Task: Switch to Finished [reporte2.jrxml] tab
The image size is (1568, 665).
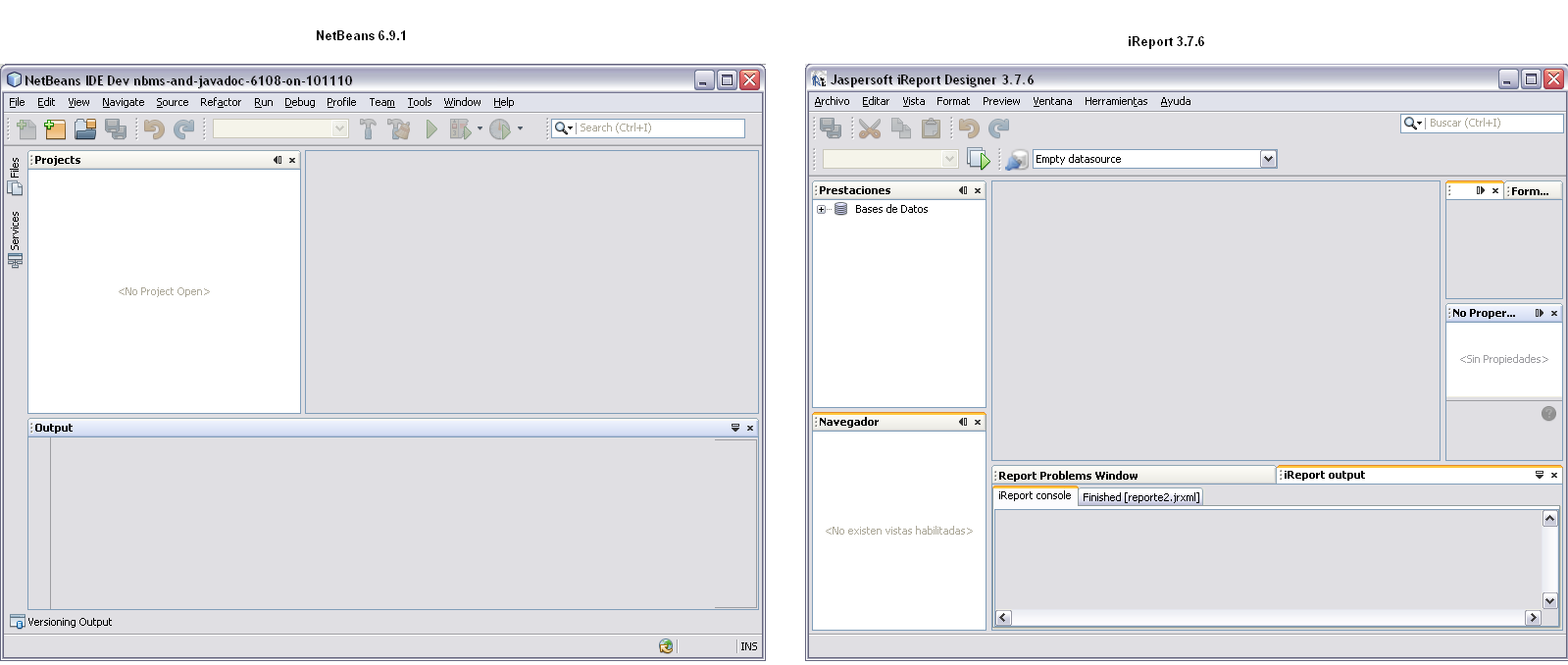Action: pyautogui.click(x=1140, y=497)
